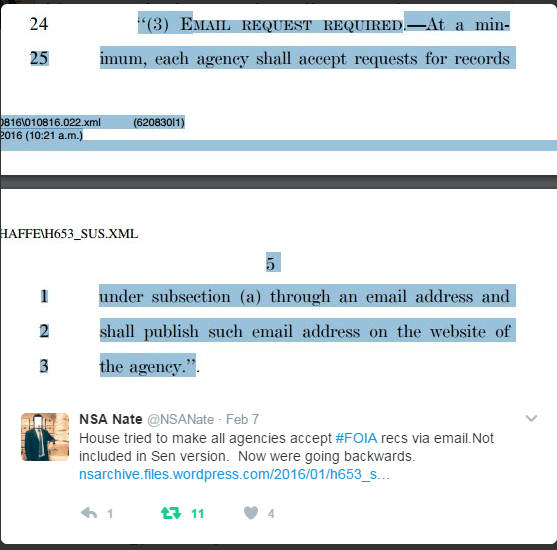Open the nsarchive.files.wordpress.com link
The image size is (557, 550).
234,474
